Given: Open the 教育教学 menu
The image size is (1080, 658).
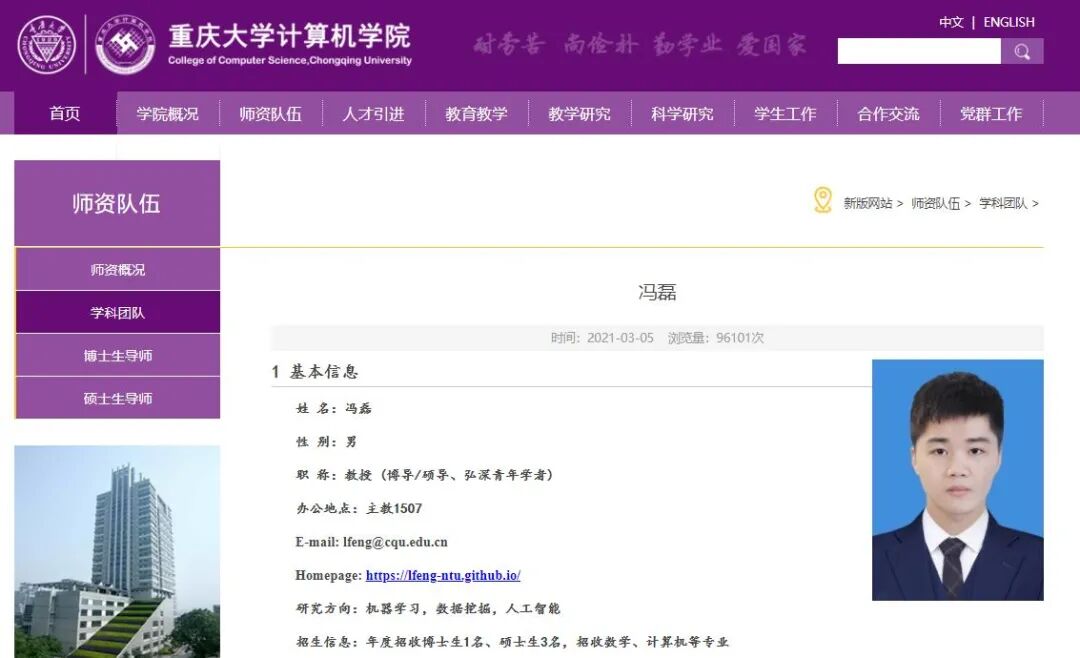Looking at the screenshot, I should click(477, 114).
